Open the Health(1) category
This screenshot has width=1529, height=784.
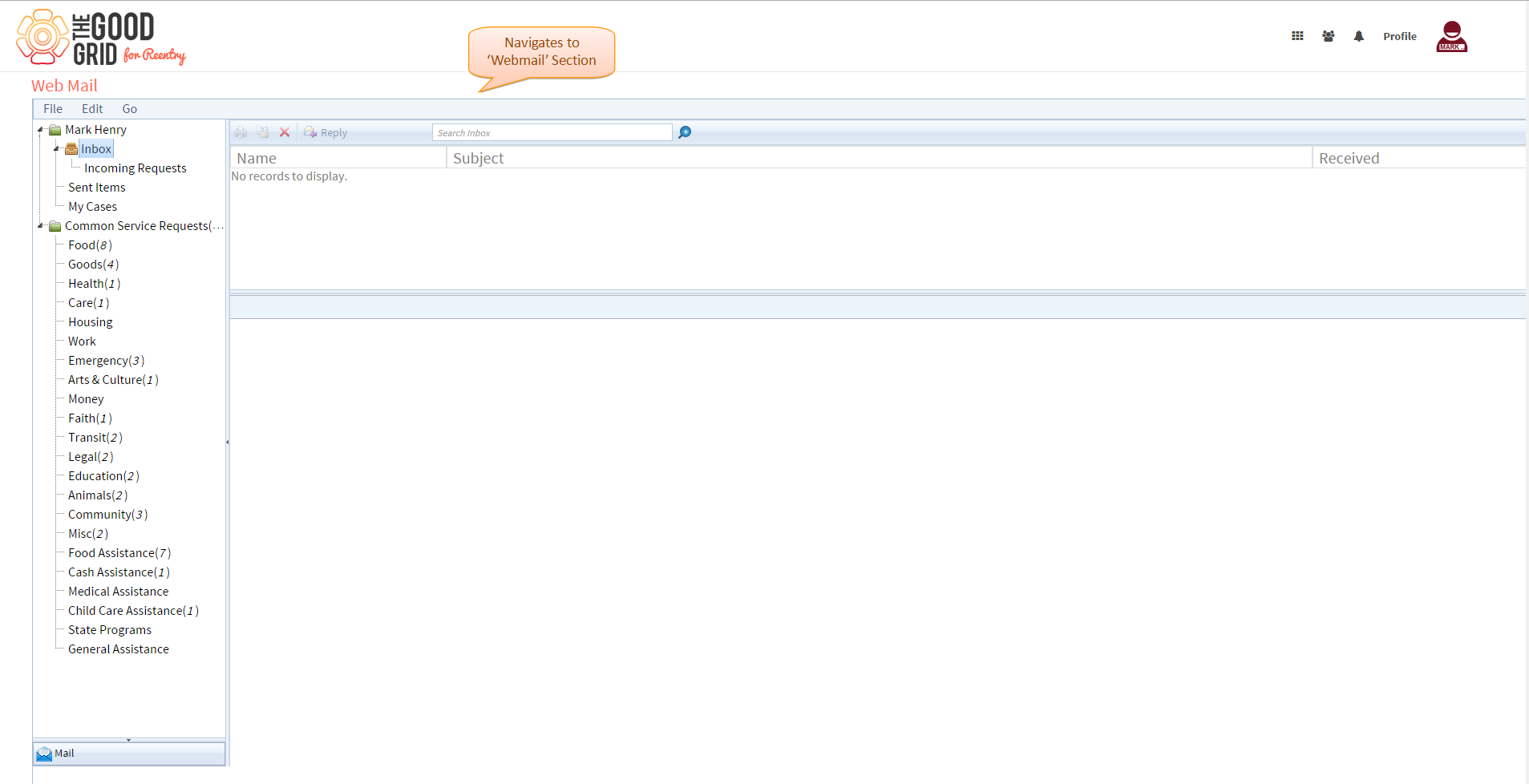pos(95,284)
